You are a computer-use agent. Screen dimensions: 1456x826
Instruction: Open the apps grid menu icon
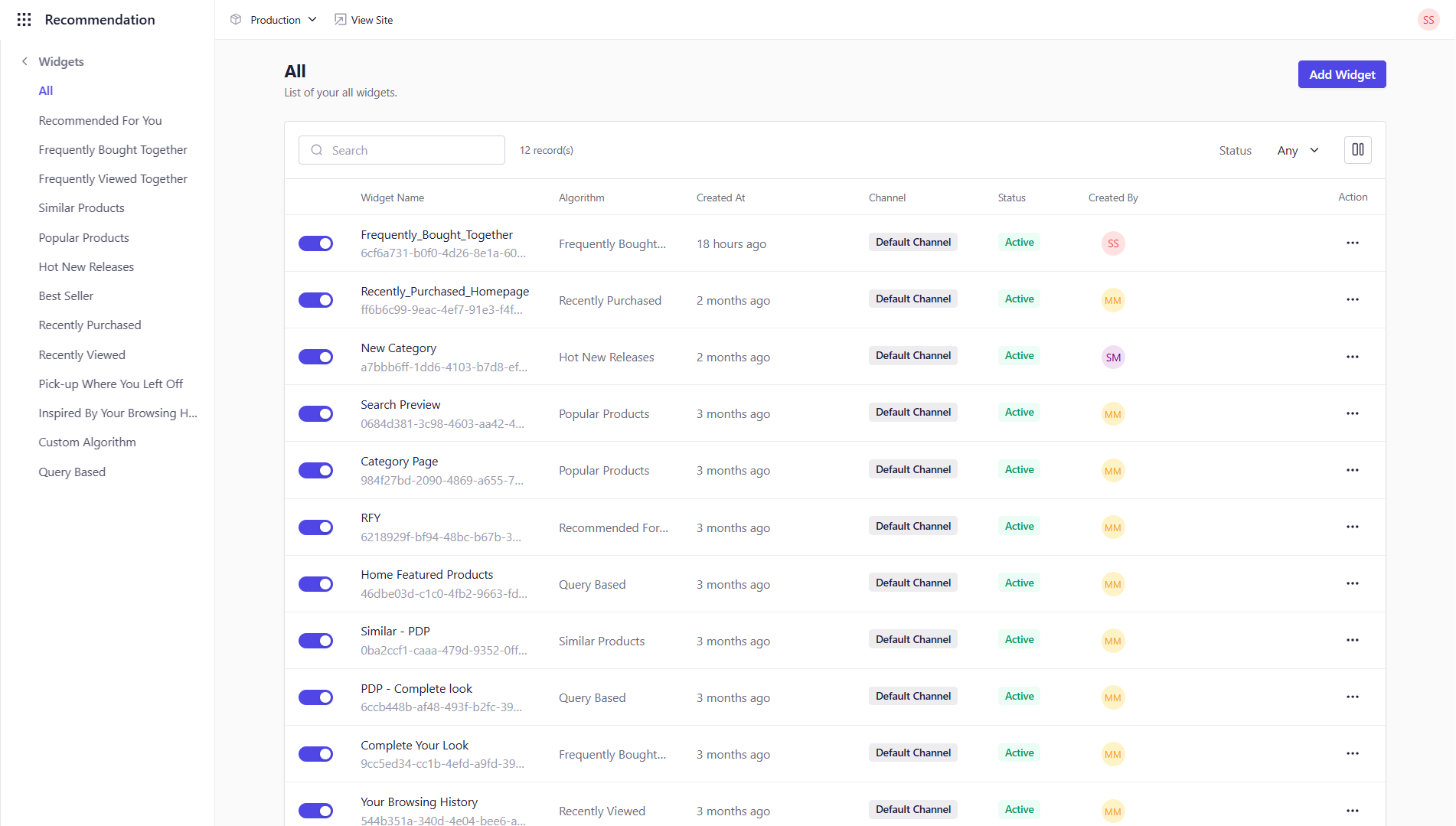pos(24,20)
